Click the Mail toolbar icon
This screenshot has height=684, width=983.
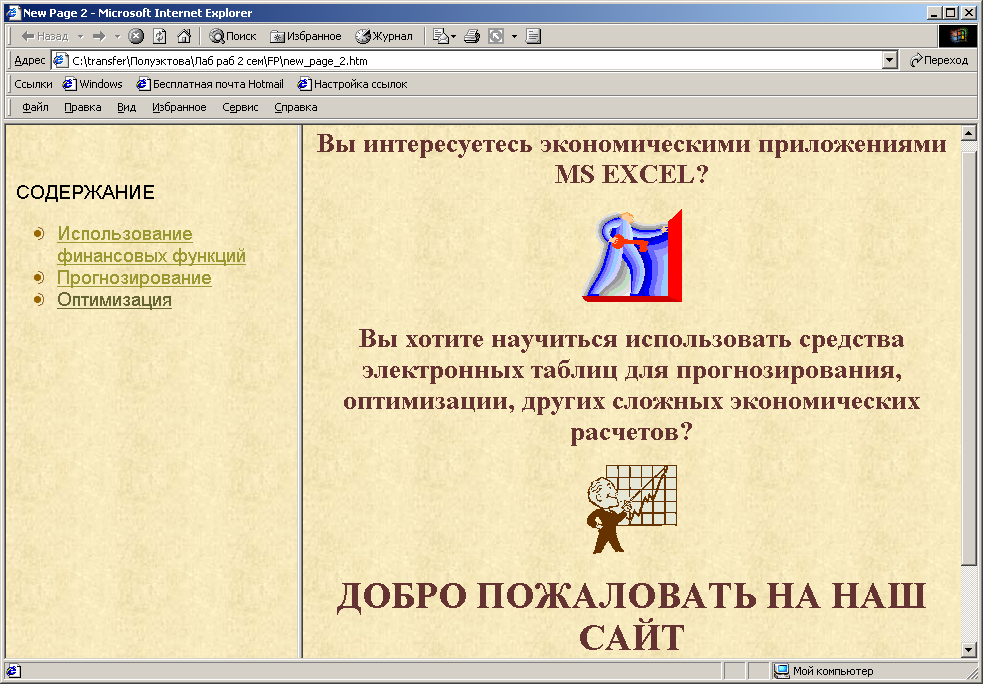coord(441,36)
